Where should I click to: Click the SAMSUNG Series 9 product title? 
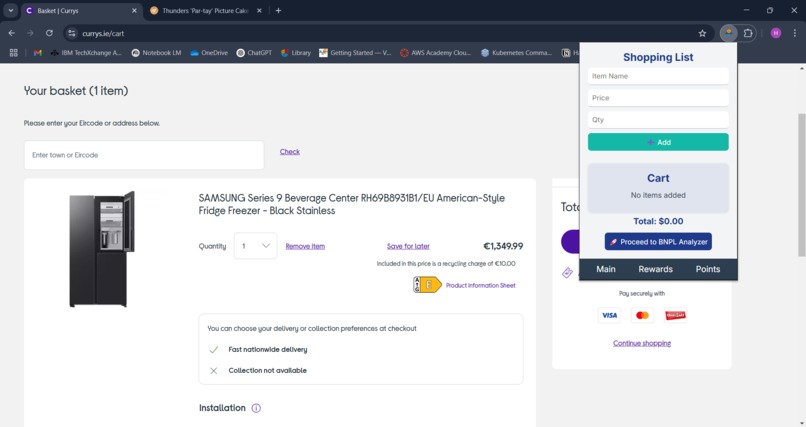352,204
